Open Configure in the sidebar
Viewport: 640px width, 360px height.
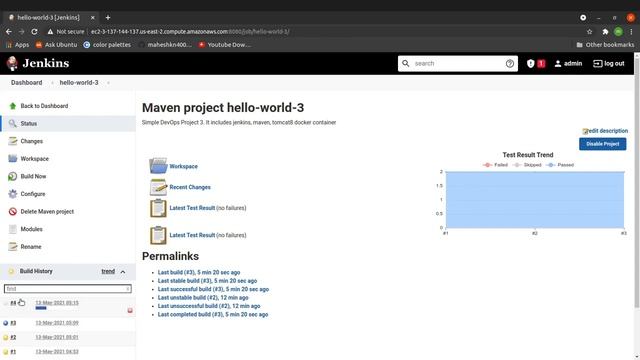coord(33,194)
